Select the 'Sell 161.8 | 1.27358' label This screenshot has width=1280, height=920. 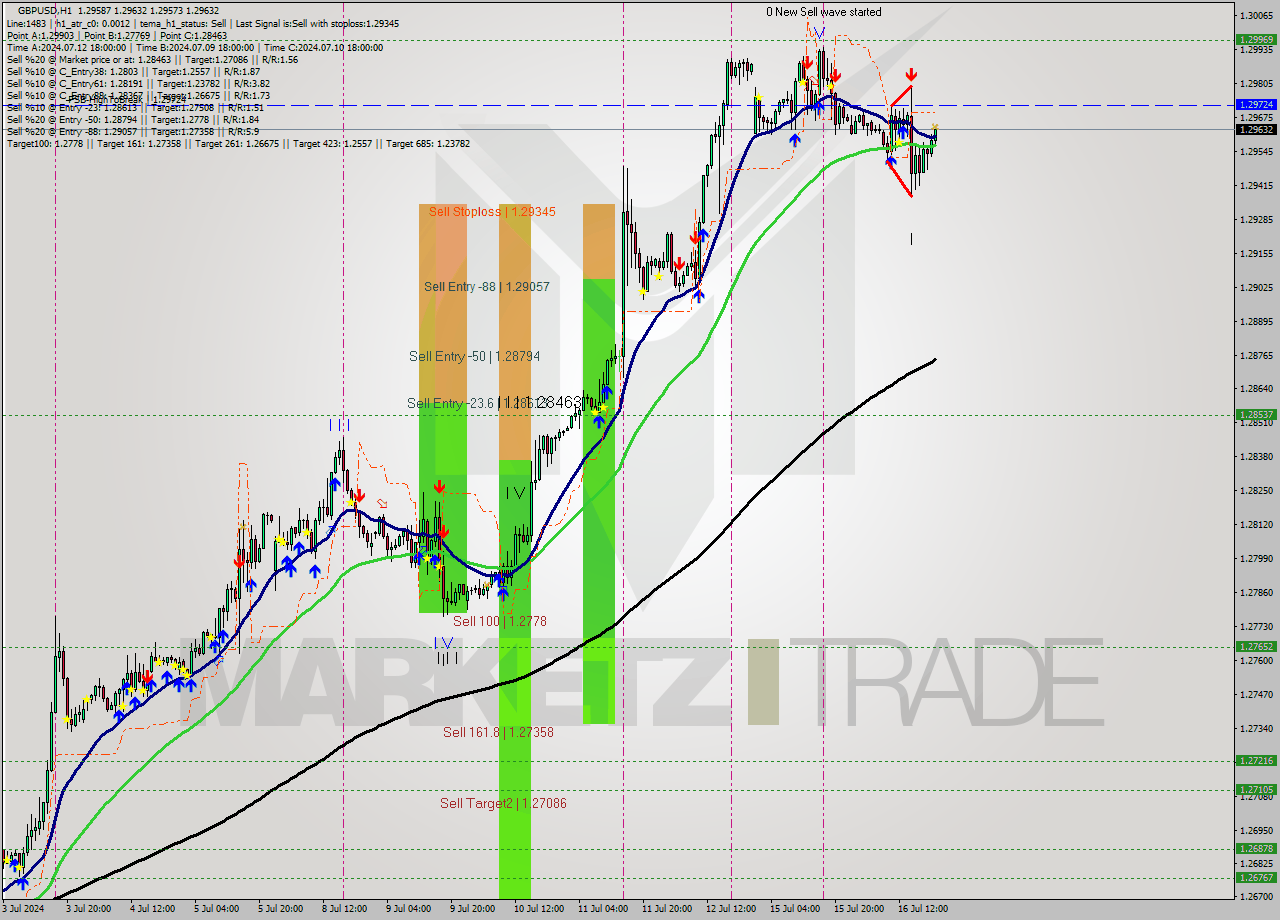(498, 733)
